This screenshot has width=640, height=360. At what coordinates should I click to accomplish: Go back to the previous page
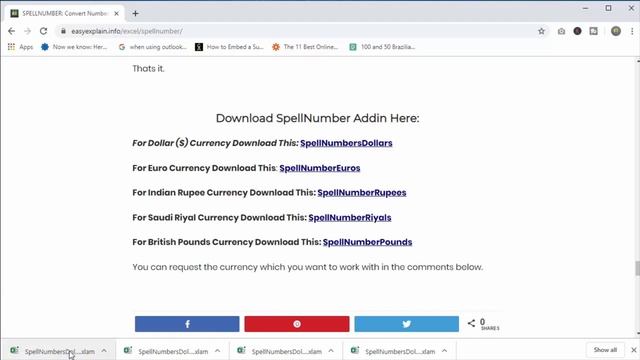[11, 31]
